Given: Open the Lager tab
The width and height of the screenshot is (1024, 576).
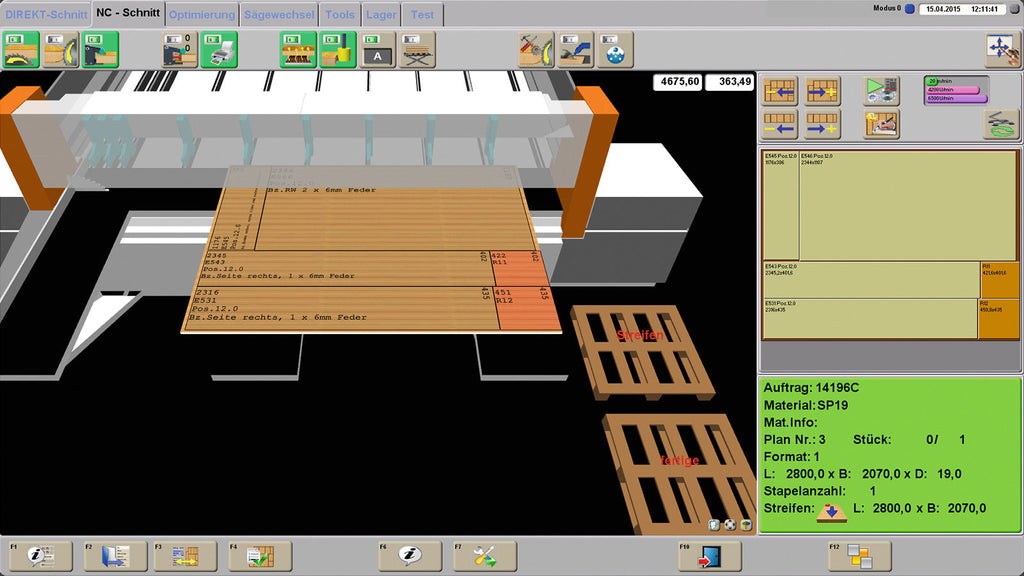Looking at the screenshot, I should tap(381, 14).
